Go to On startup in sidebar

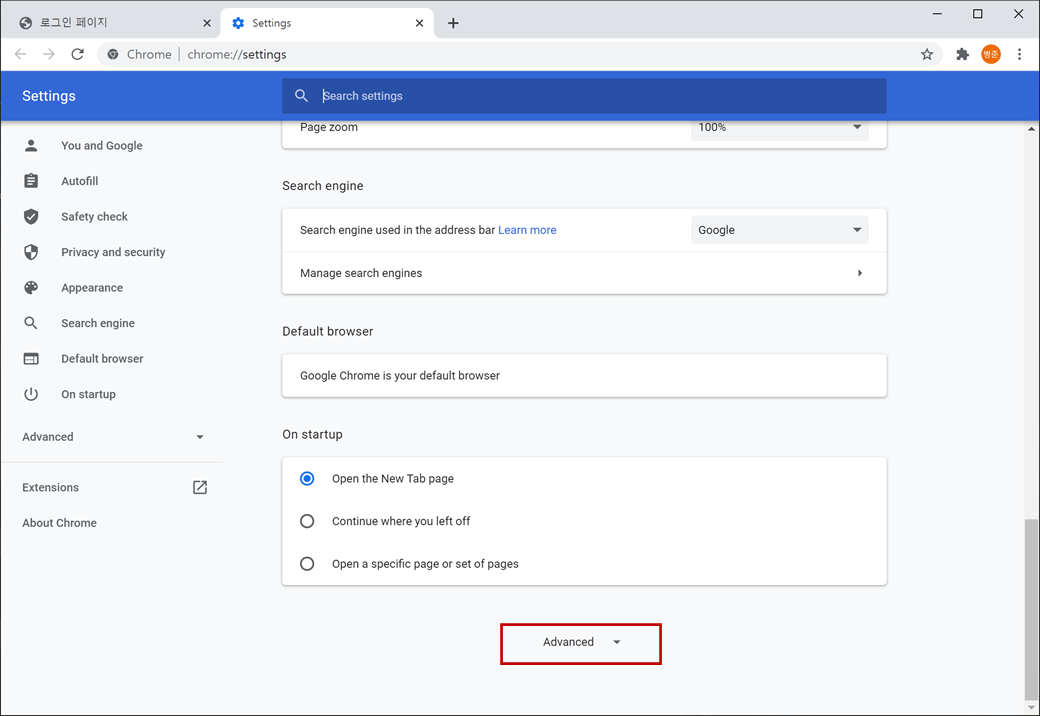[88, 394]
